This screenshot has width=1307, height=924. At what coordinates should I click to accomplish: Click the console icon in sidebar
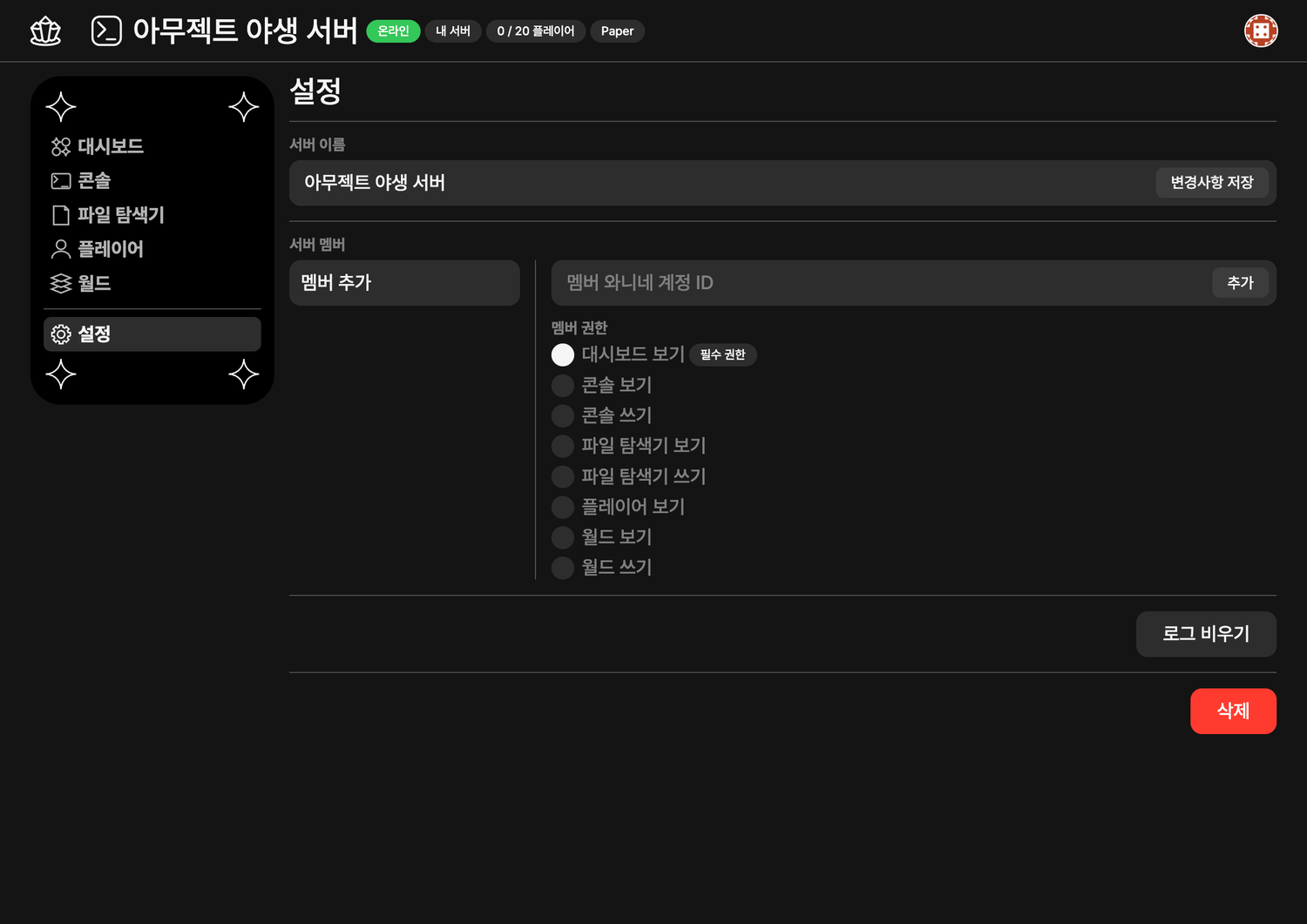click(61, 181)
